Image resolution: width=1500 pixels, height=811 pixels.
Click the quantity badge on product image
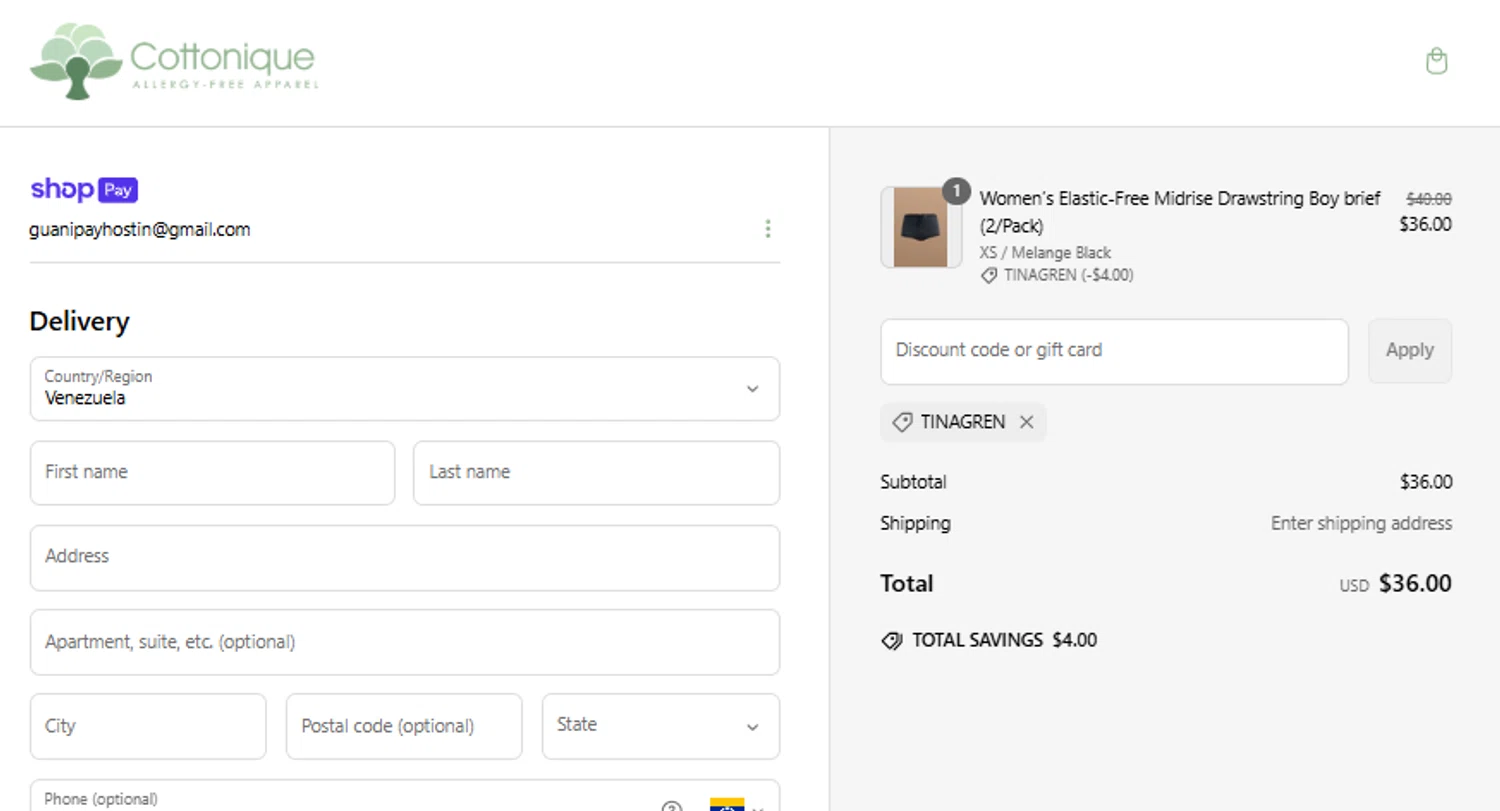956,191
